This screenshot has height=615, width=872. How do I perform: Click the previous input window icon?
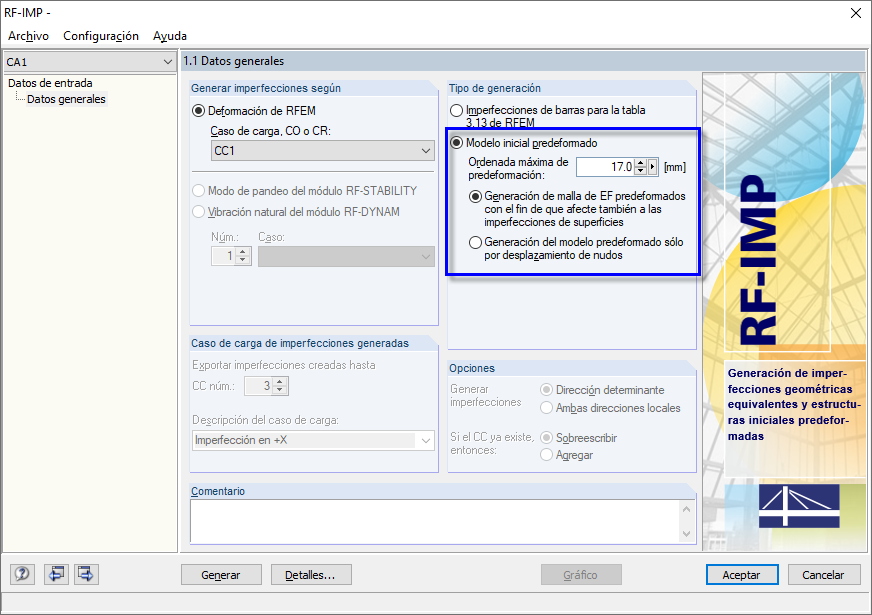coord(56,574)
